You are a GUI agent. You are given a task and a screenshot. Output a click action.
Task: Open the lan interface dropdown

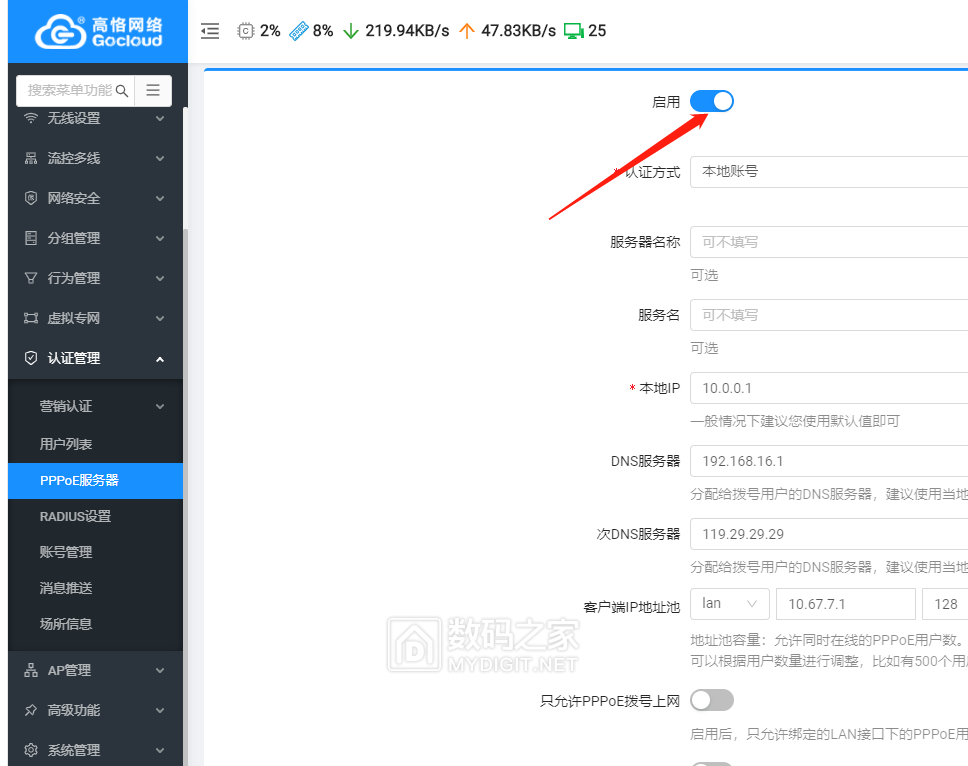[x=730, y=604]
